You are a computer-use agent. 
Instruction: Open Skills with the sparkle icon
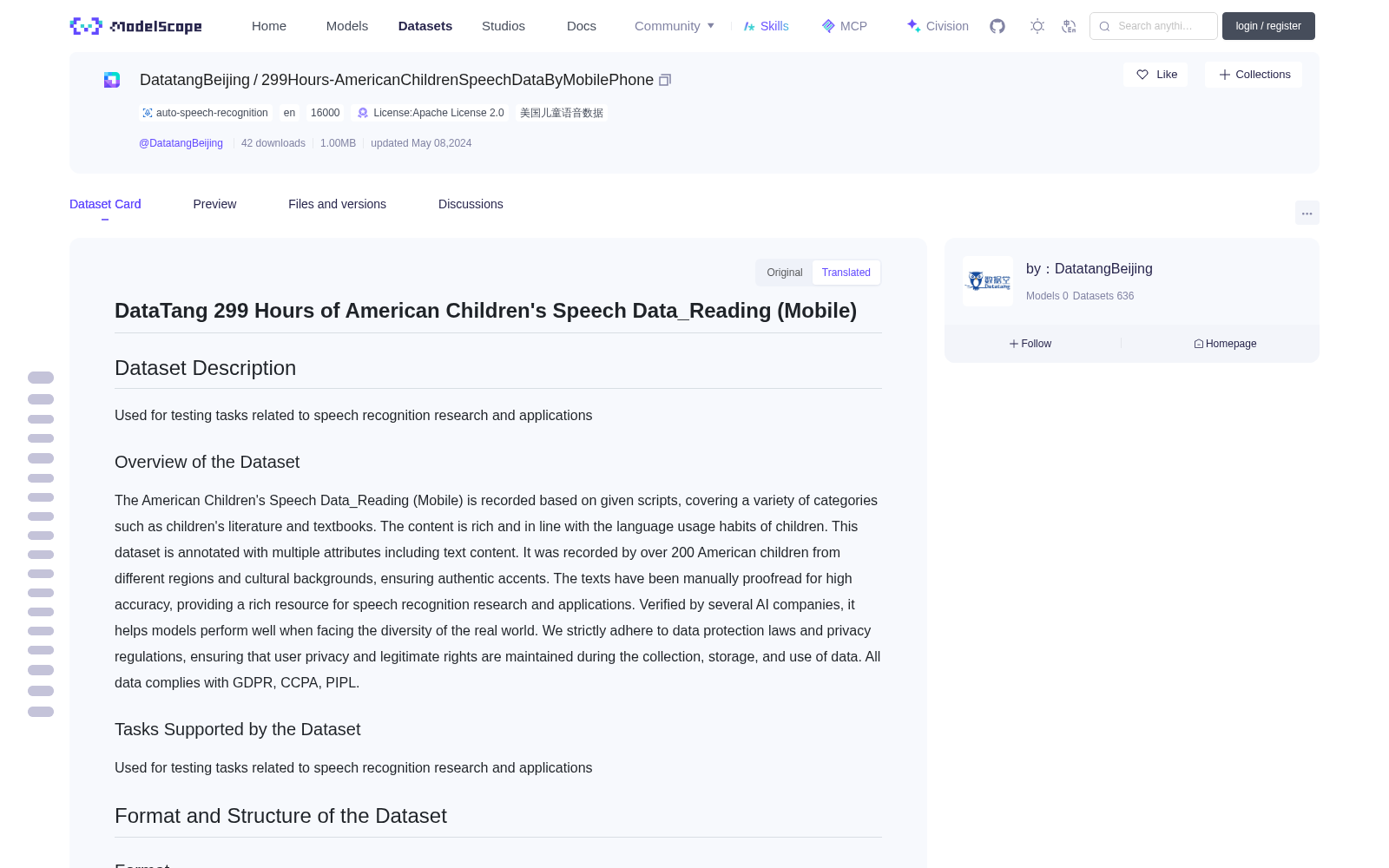[x=766, y=26]
